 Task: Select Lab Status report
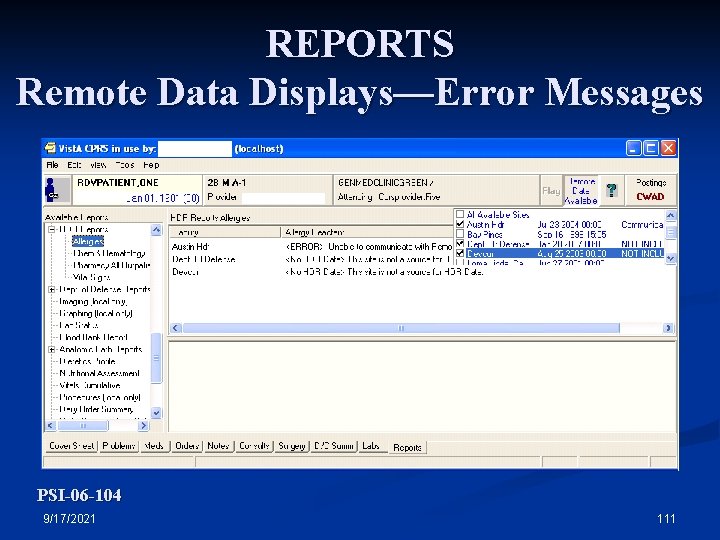tap(79, 325)
